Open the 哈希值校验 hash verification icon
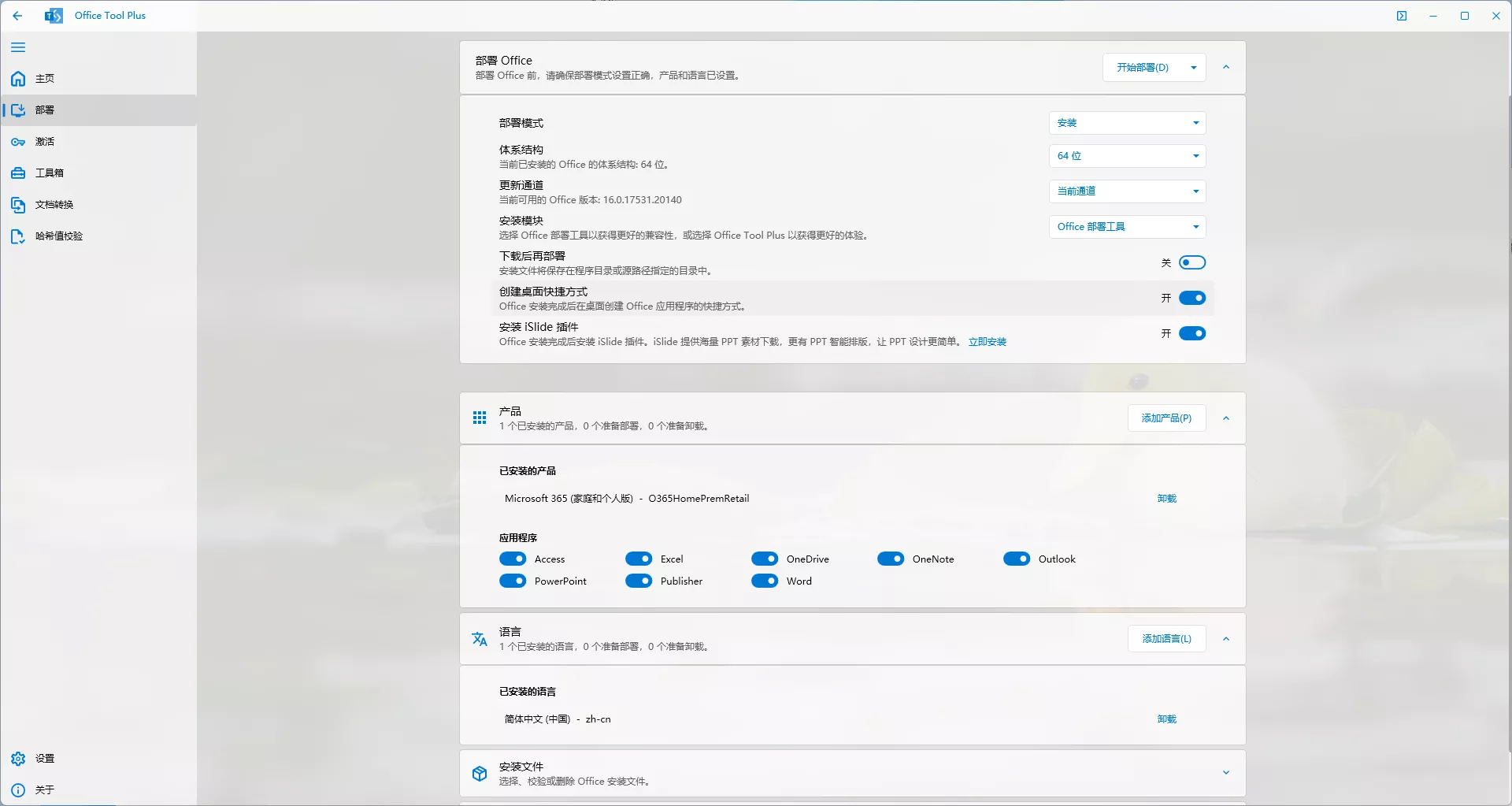 (17, 236)
